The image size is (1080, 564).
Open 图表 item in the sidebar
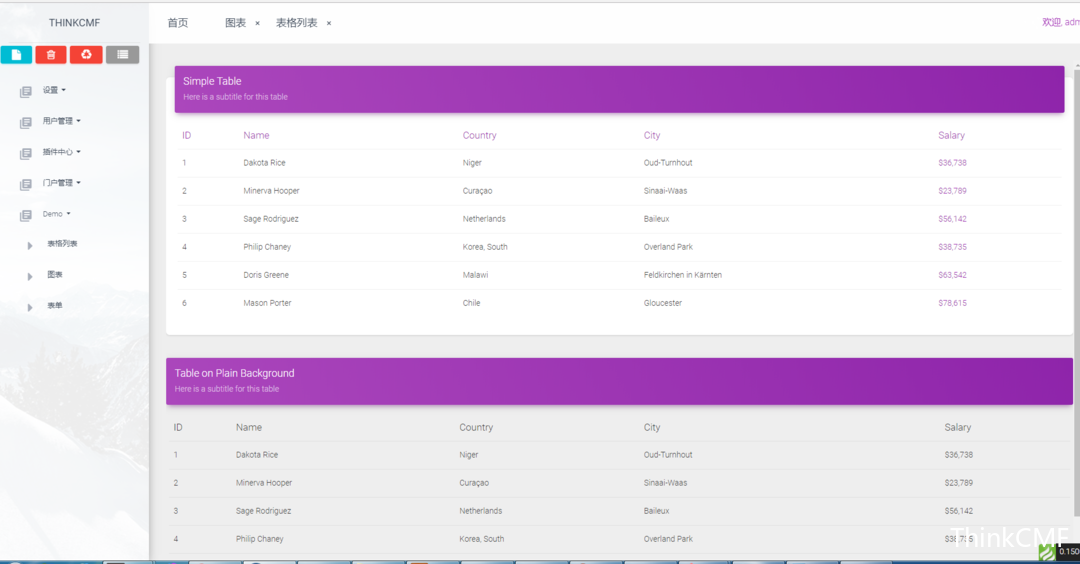55,275
